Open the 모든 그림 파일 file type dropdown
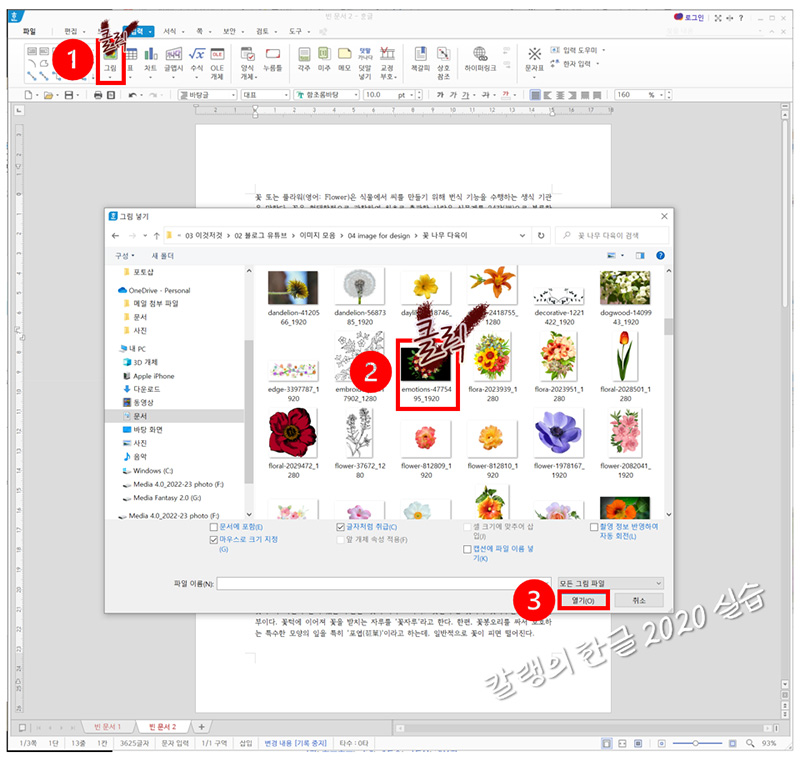Screen dimensions: 800x762 610,583
